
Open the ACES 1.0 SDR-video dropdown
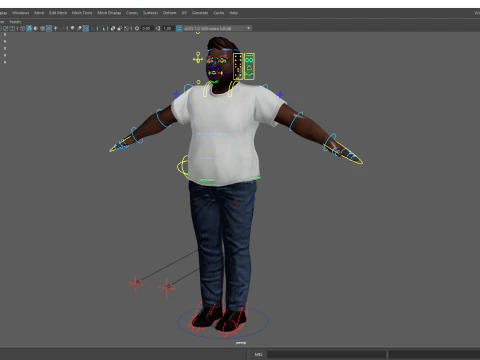click(x=217, y=28)
